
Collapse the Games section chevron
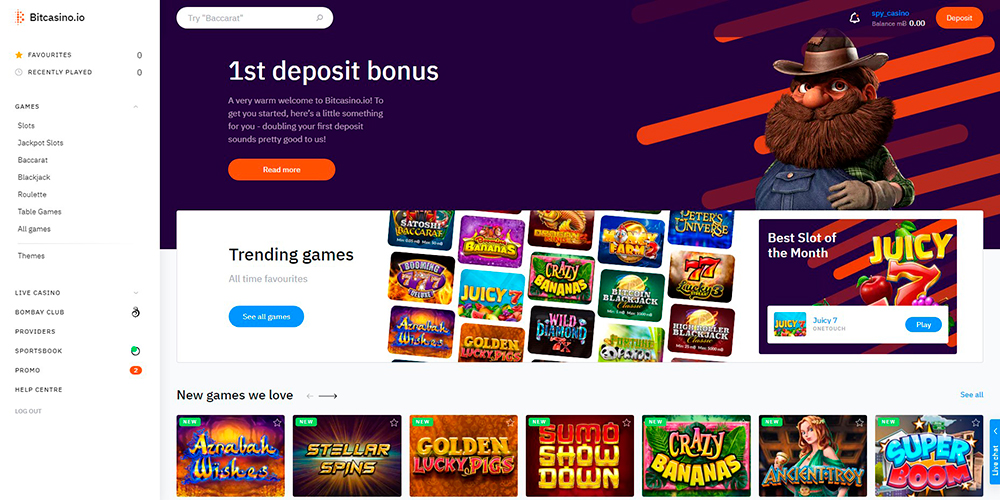click(135, 107)
